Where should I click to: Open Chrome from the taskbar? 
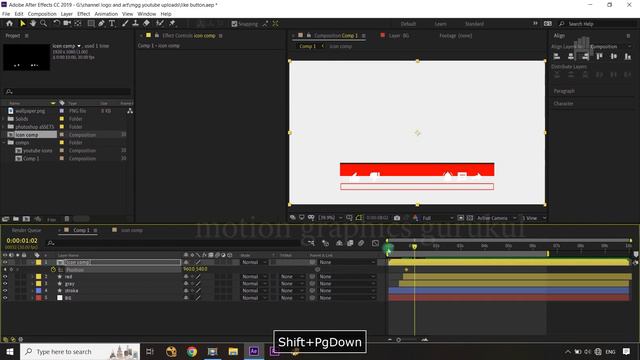[x=192, y=351]
